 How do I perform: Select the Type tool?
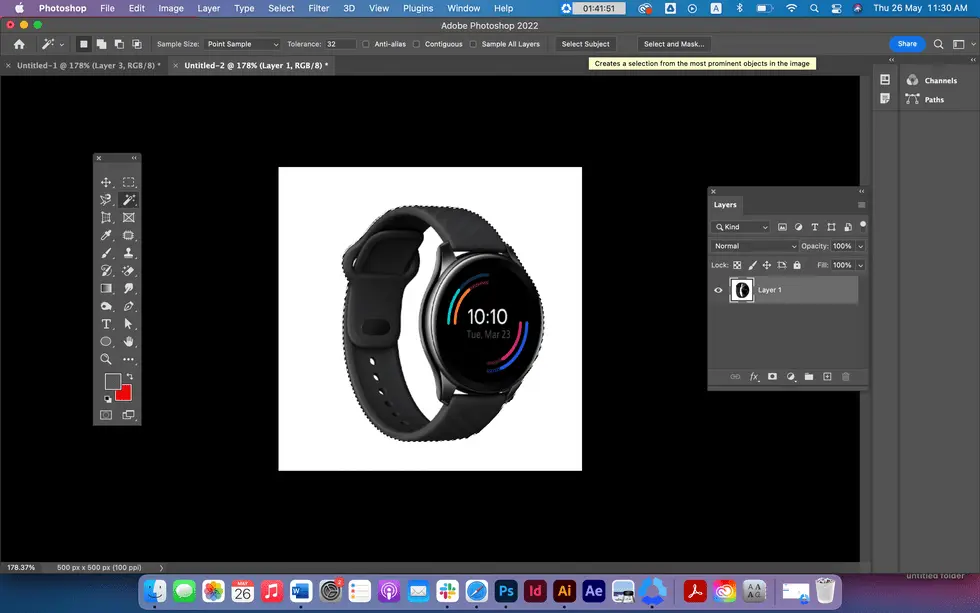(104, 323)
